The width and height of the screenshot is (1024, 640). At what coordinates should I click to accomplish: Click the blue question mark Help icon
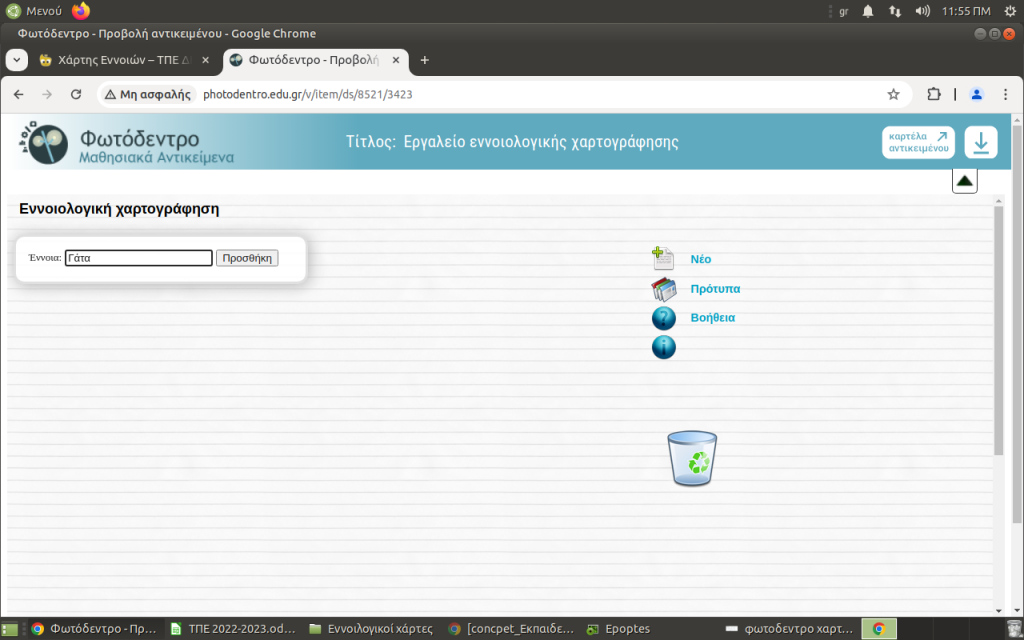[663, 318]
